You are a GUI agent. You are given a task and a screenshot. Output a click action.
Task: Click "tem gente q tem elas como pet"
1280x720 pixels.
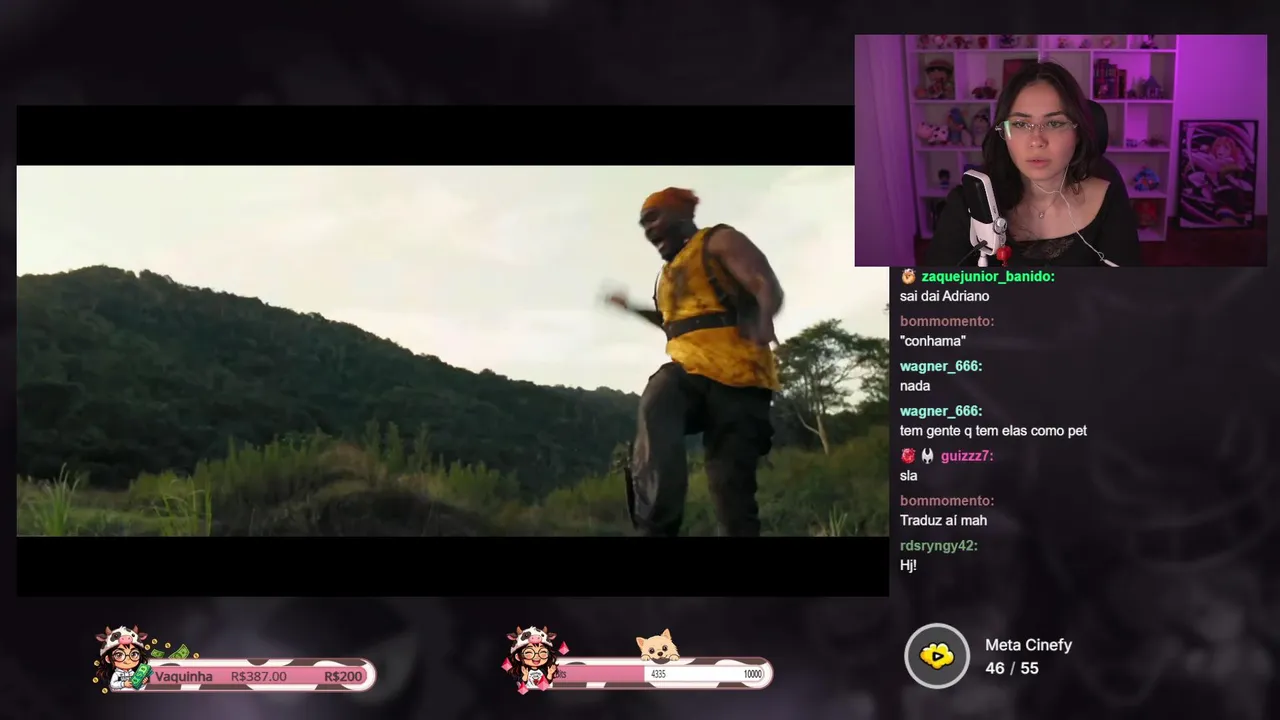pos(993,431)
